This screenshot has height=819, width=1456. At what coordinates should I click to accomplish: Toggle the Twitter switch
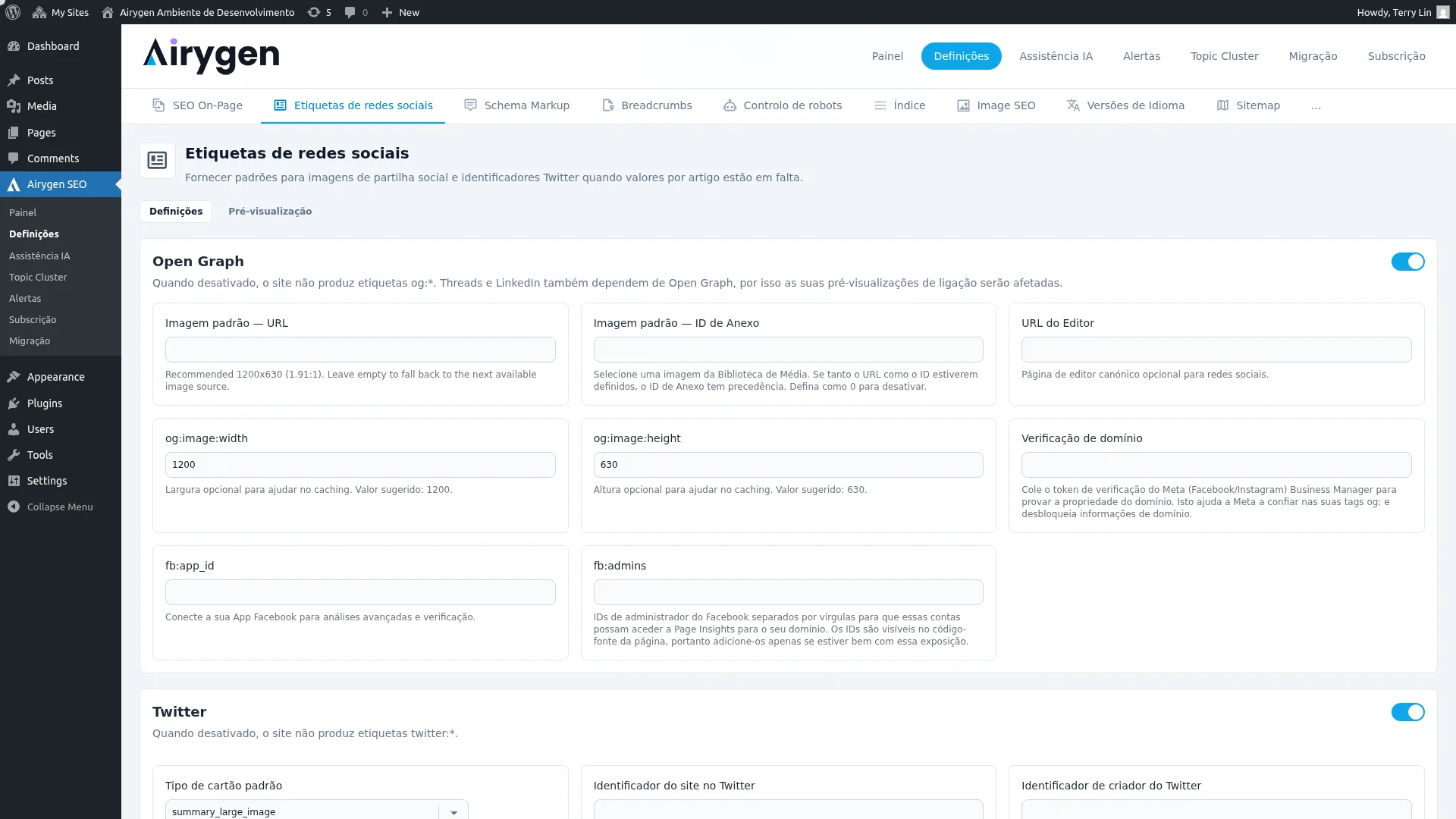pos(1407,712)
